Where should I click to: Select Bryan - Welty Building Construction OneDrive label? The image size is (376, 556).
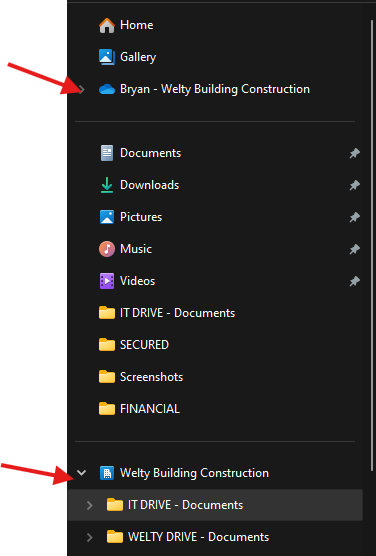click(215, 89)
